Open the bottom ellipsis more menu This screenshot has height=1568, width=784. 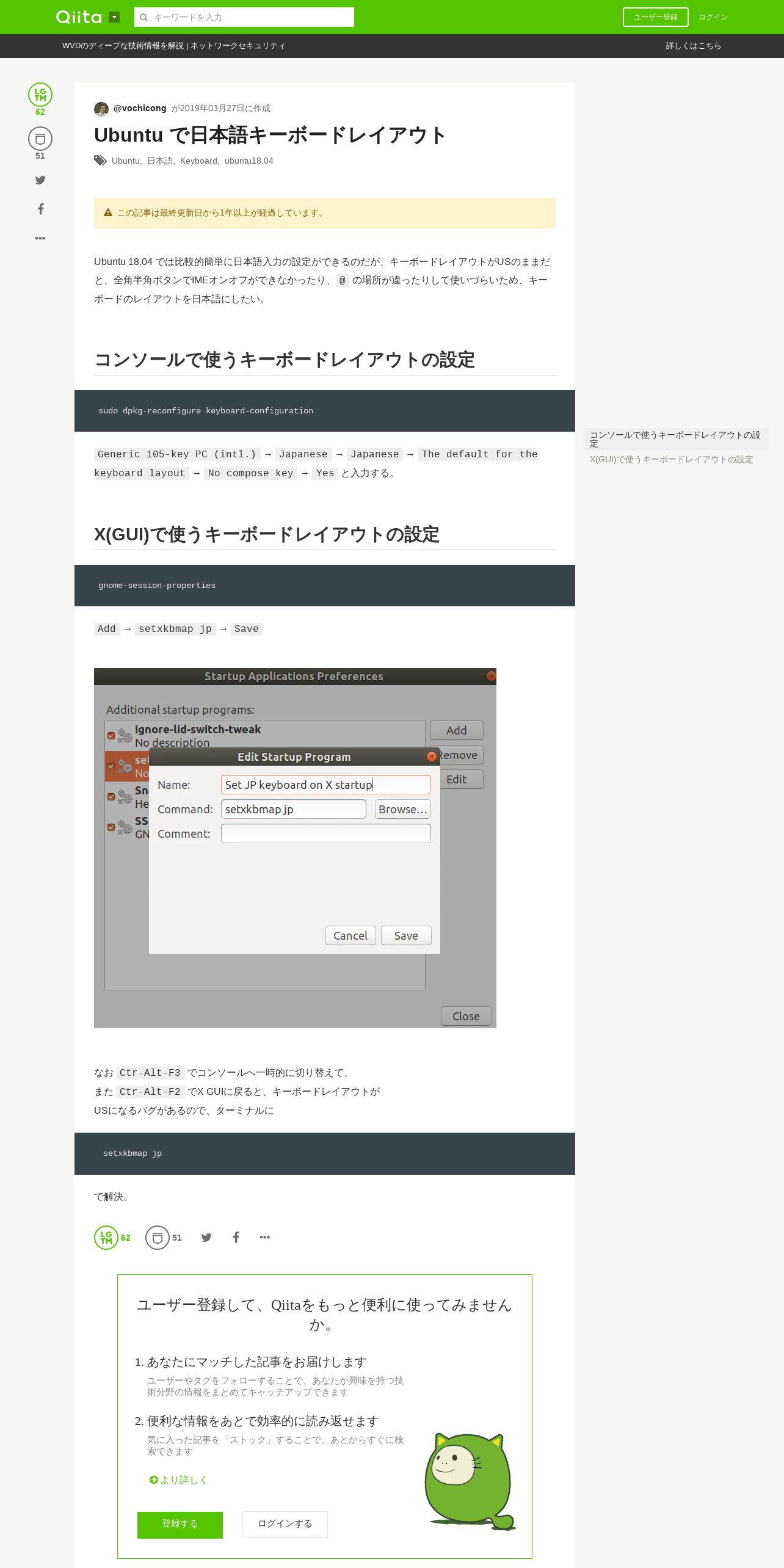(x=265, y=1238)
